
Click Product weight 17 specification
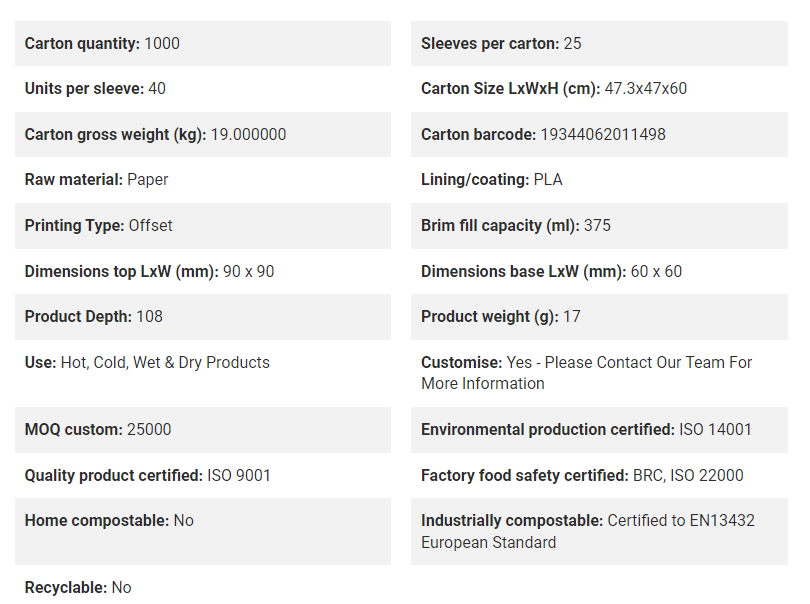tap(599, 317)
